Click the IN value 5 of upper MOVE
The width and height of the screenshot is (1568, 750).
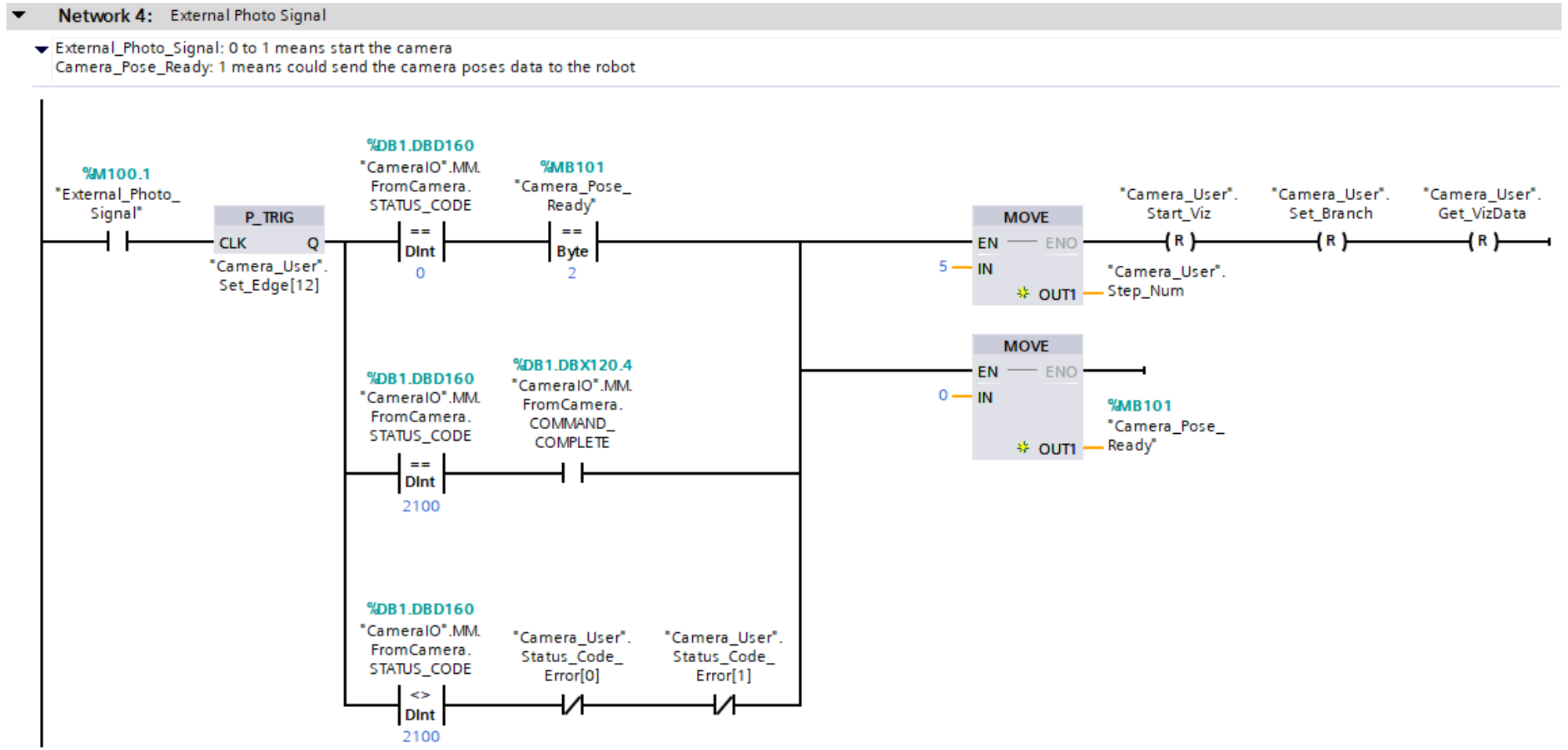943,267
